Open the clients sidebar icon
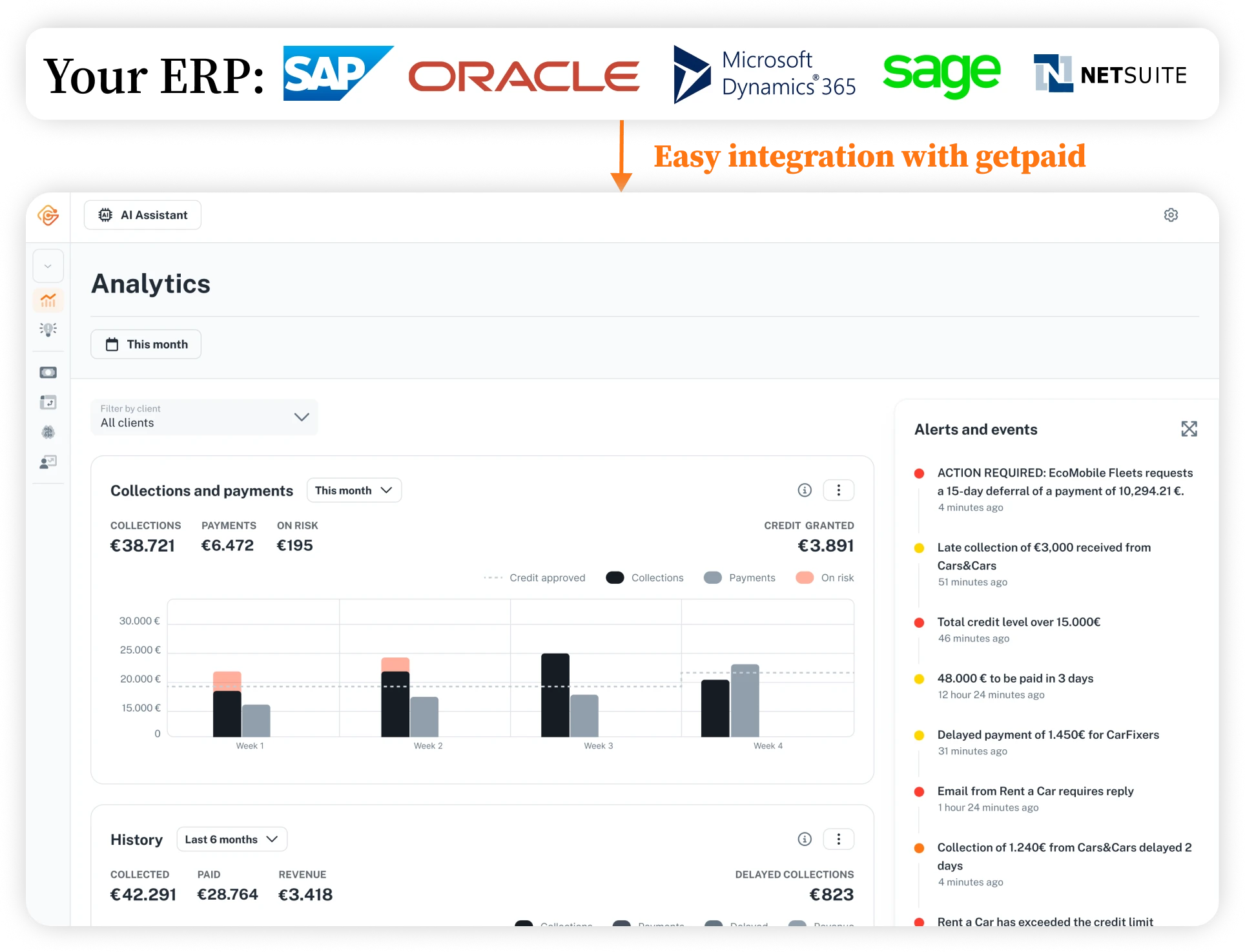The image size is (1245, 952). click(x=48, y=462)
